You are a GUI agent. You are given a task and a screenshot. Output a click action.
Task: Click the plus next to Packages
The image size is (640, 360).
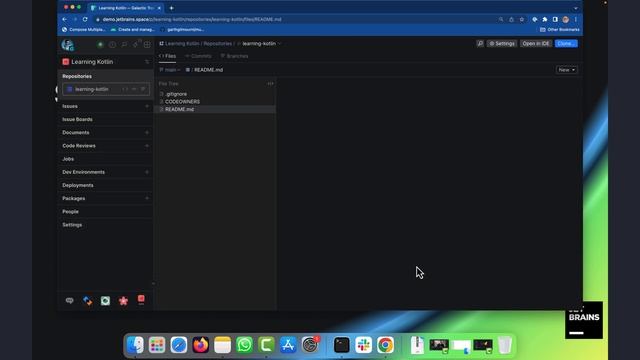click(147, 198)
